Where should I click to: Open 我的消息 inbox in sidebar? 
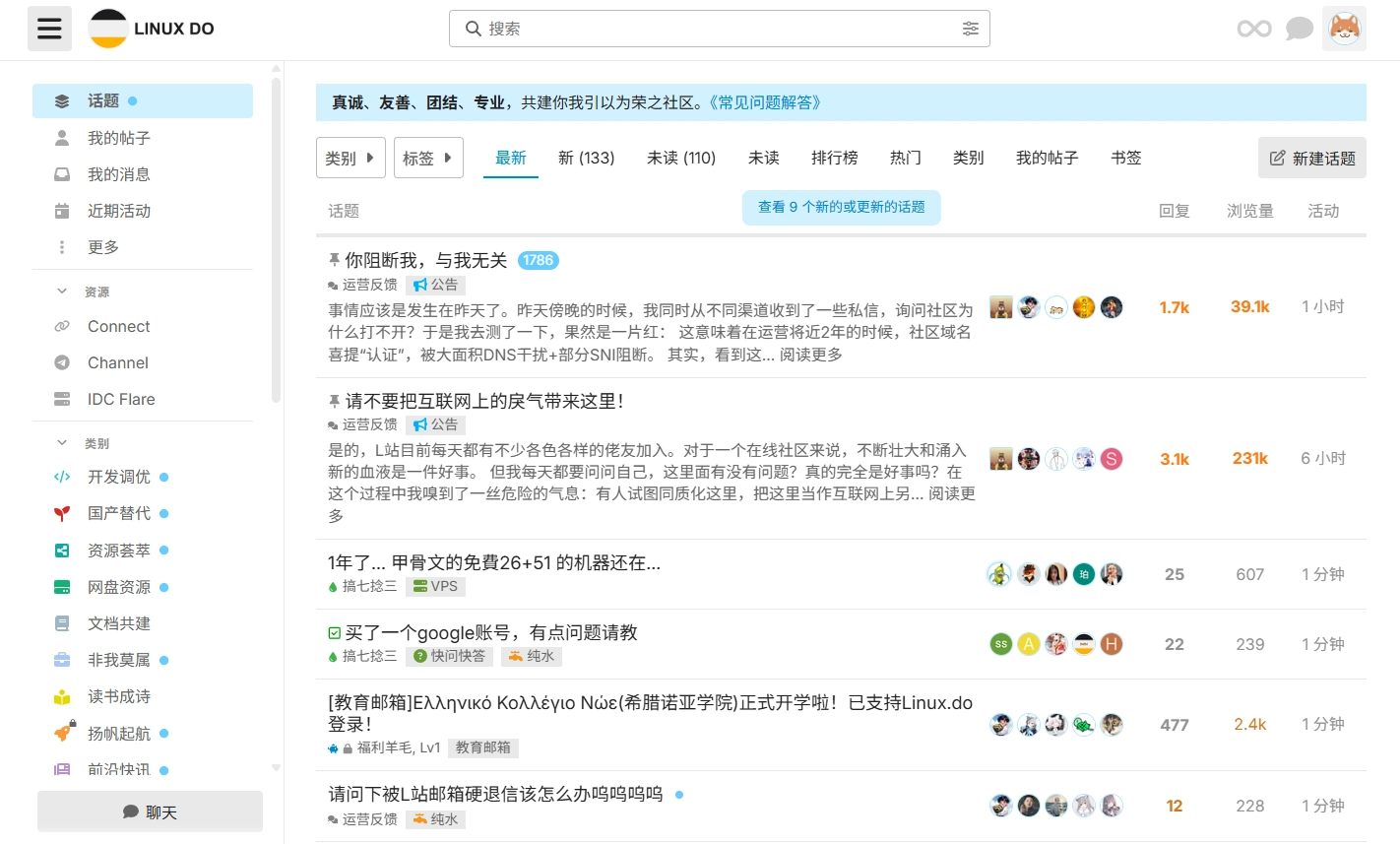tap(118, 174)
